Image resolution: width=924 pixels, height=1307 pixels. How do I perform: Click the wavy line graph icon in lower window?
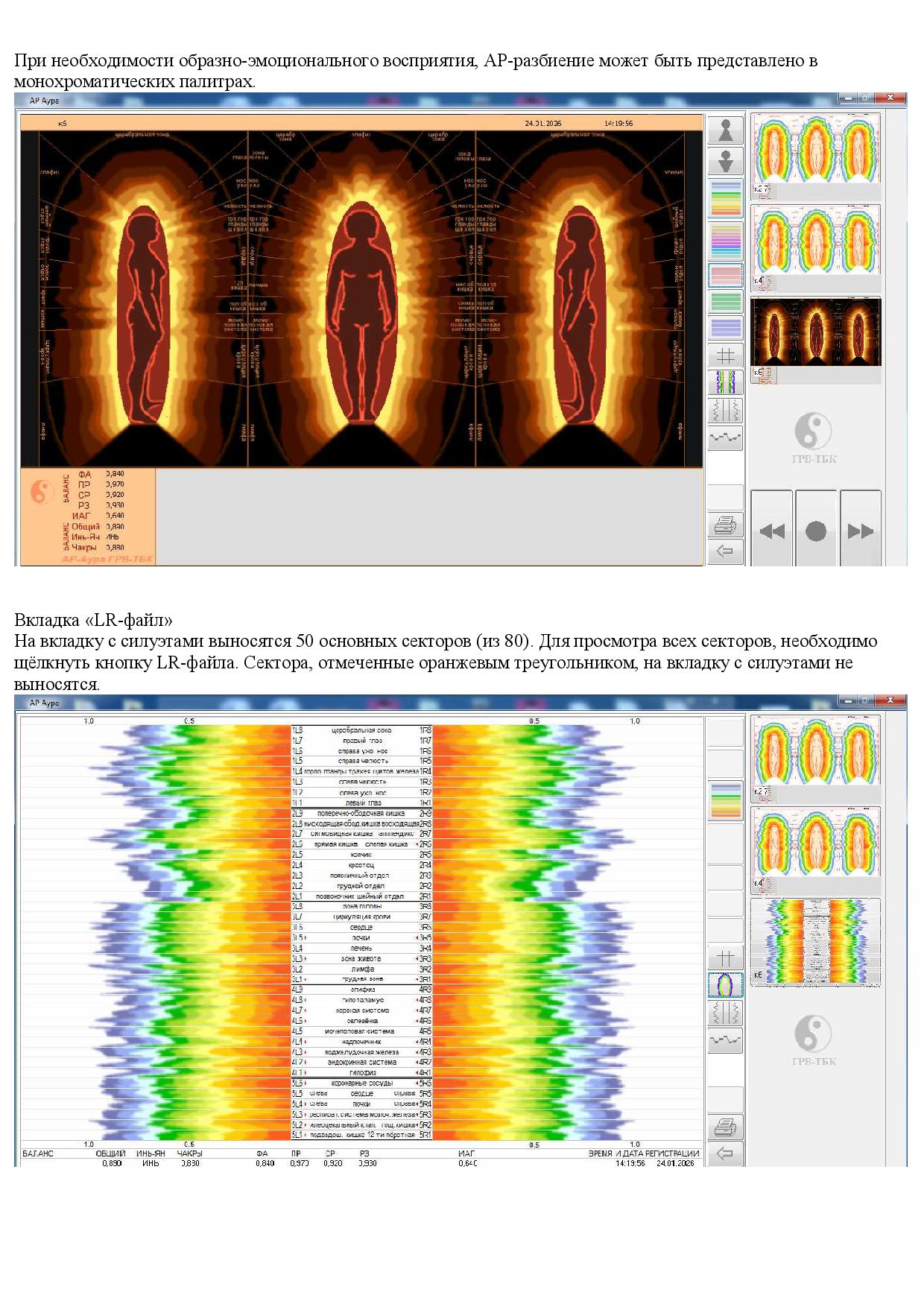pos(725,1040)
